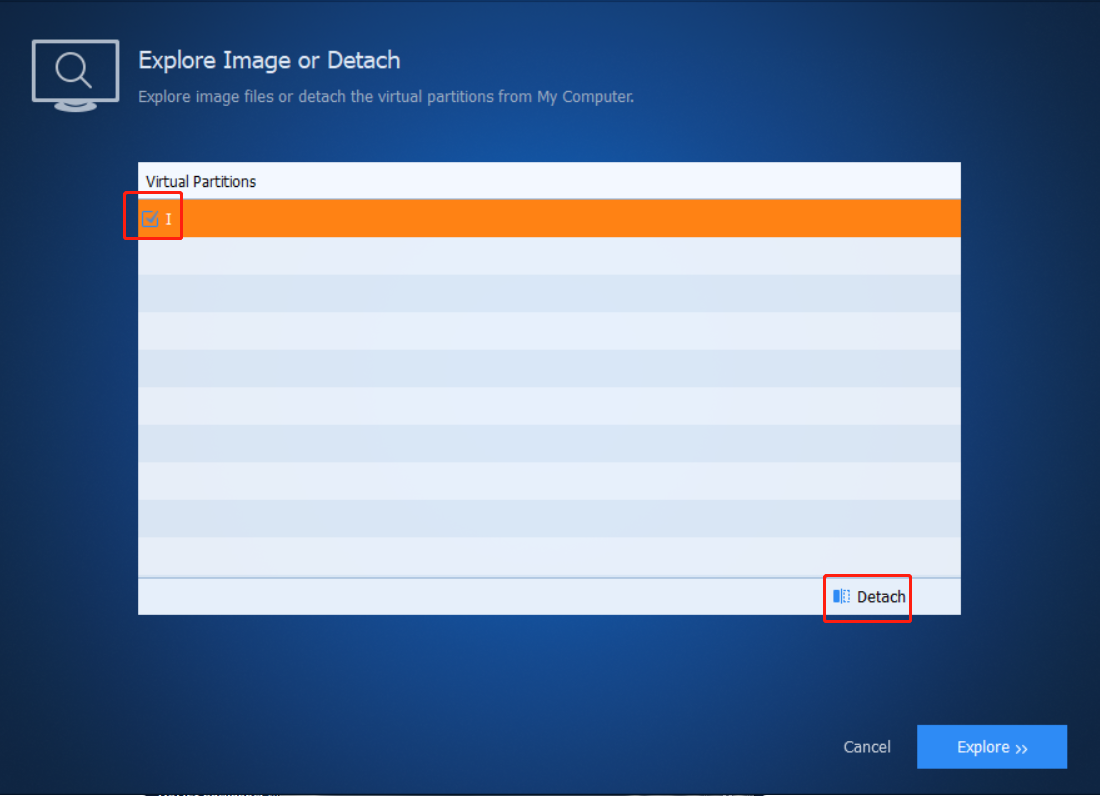Click the Virtual Partitions column header
Image resolution: width=1100 pixels, height=796 pixels.
tap(200, 181)
